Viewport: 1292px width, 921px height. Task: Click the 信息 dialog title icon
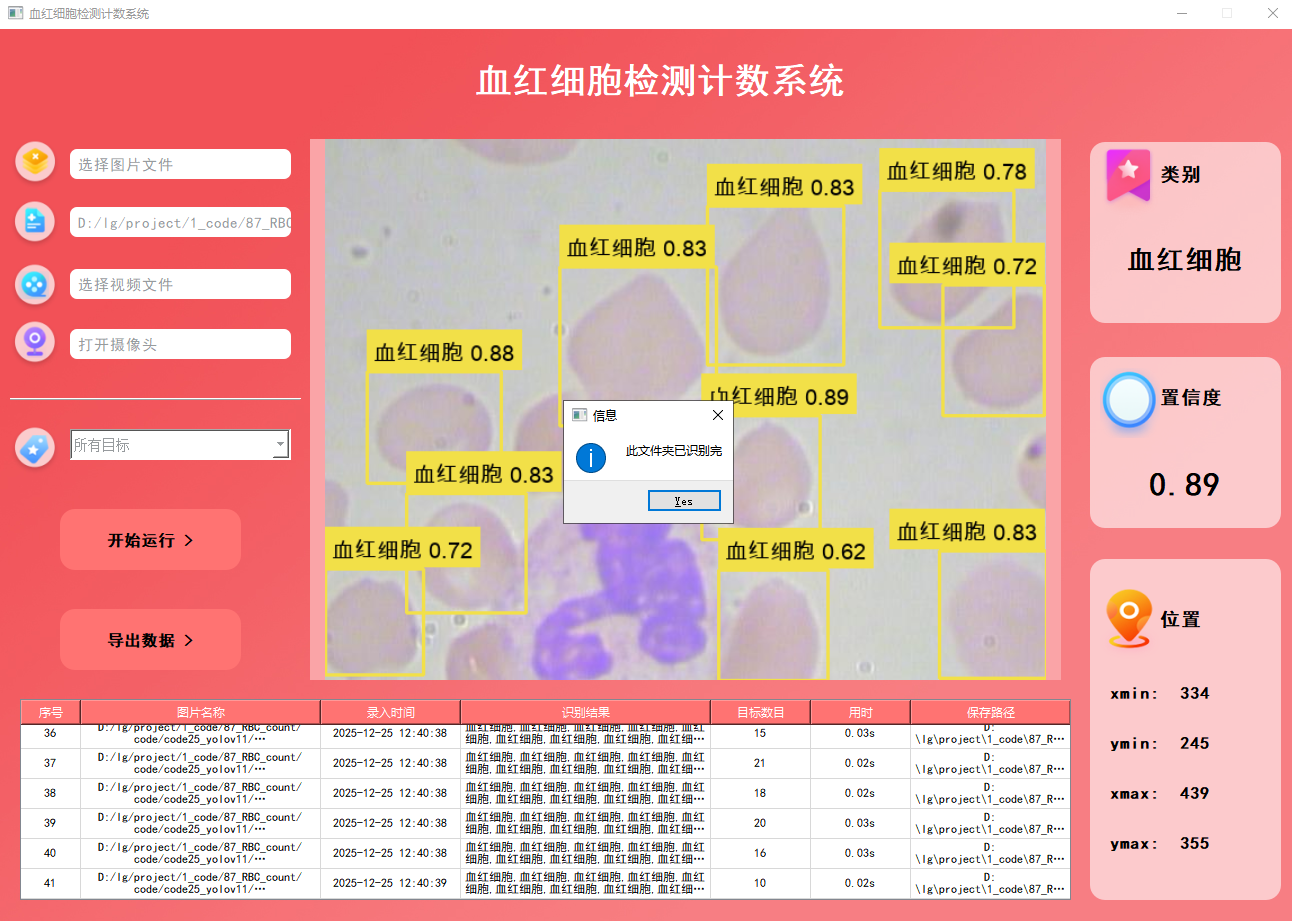579,414
